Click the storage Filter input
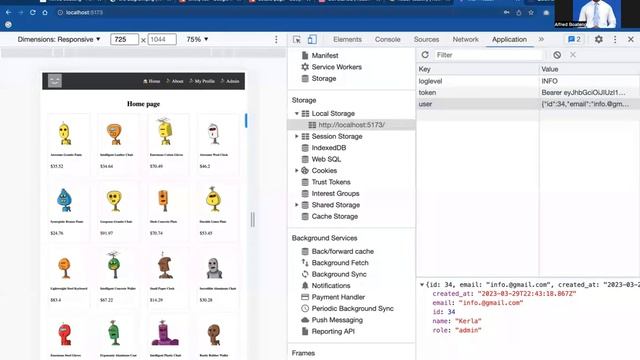 click(488, 55)
